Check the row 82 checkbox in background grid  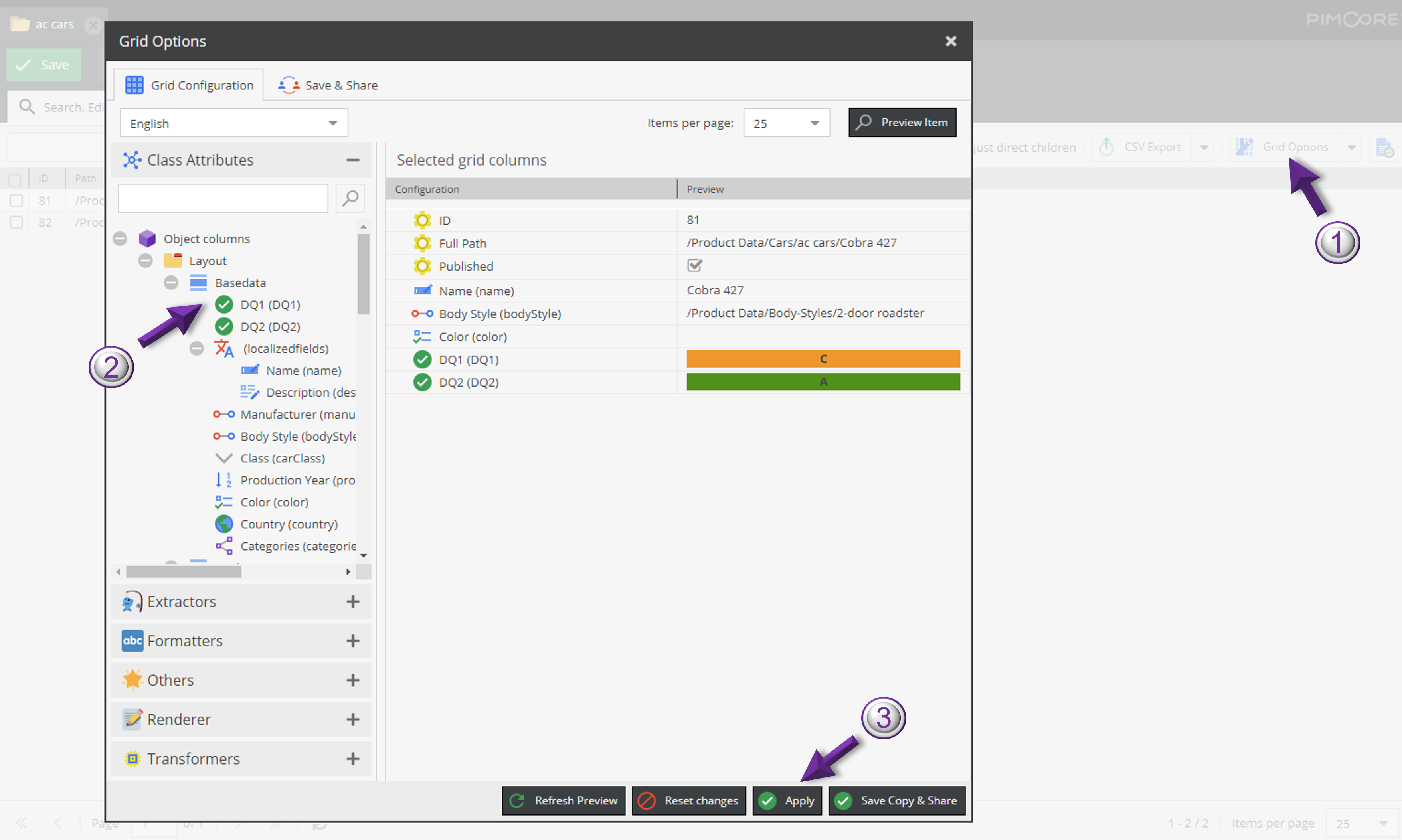point(16,222)
